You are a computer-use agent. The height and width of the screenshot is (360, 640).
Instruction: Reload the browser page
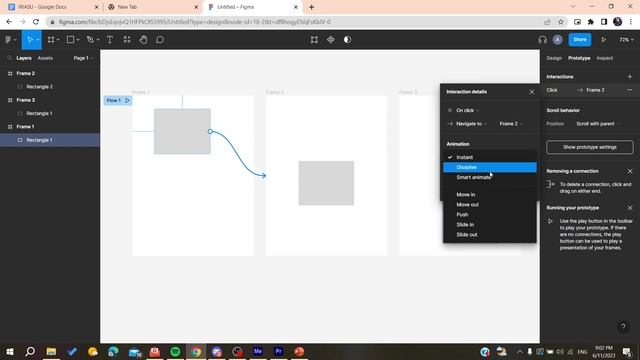[x=36, y=22]
